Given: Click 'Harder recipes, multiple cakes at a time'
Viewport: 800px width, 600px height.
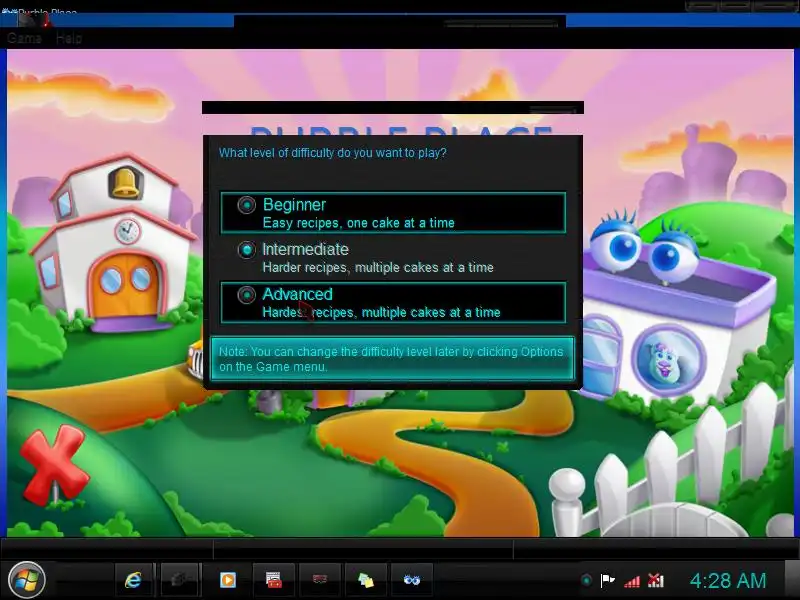Looking at the screenshot, I should click(x=378, y=267).
